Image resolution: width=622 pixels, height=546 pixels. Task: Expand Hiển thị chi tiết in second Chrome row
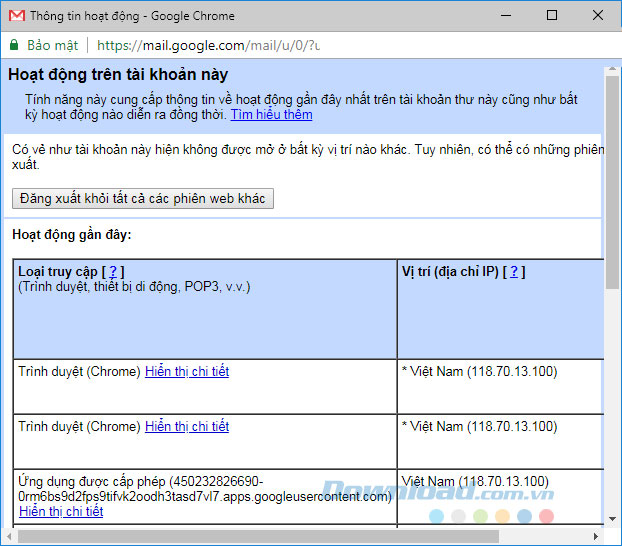(186, 427)
